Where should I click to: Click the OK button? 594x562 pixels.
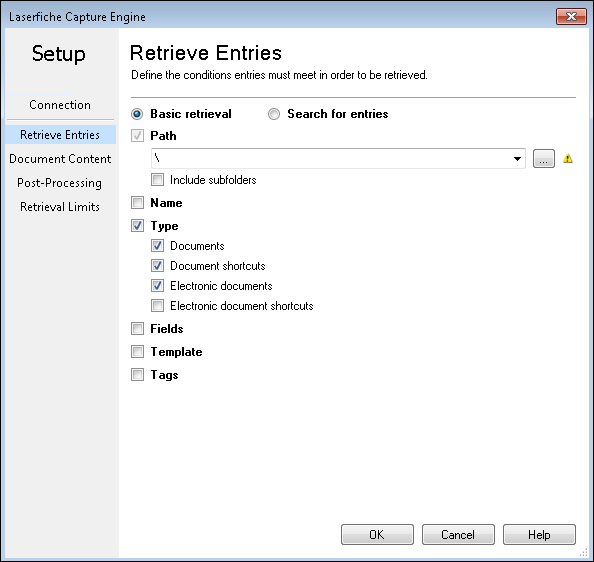377,534
